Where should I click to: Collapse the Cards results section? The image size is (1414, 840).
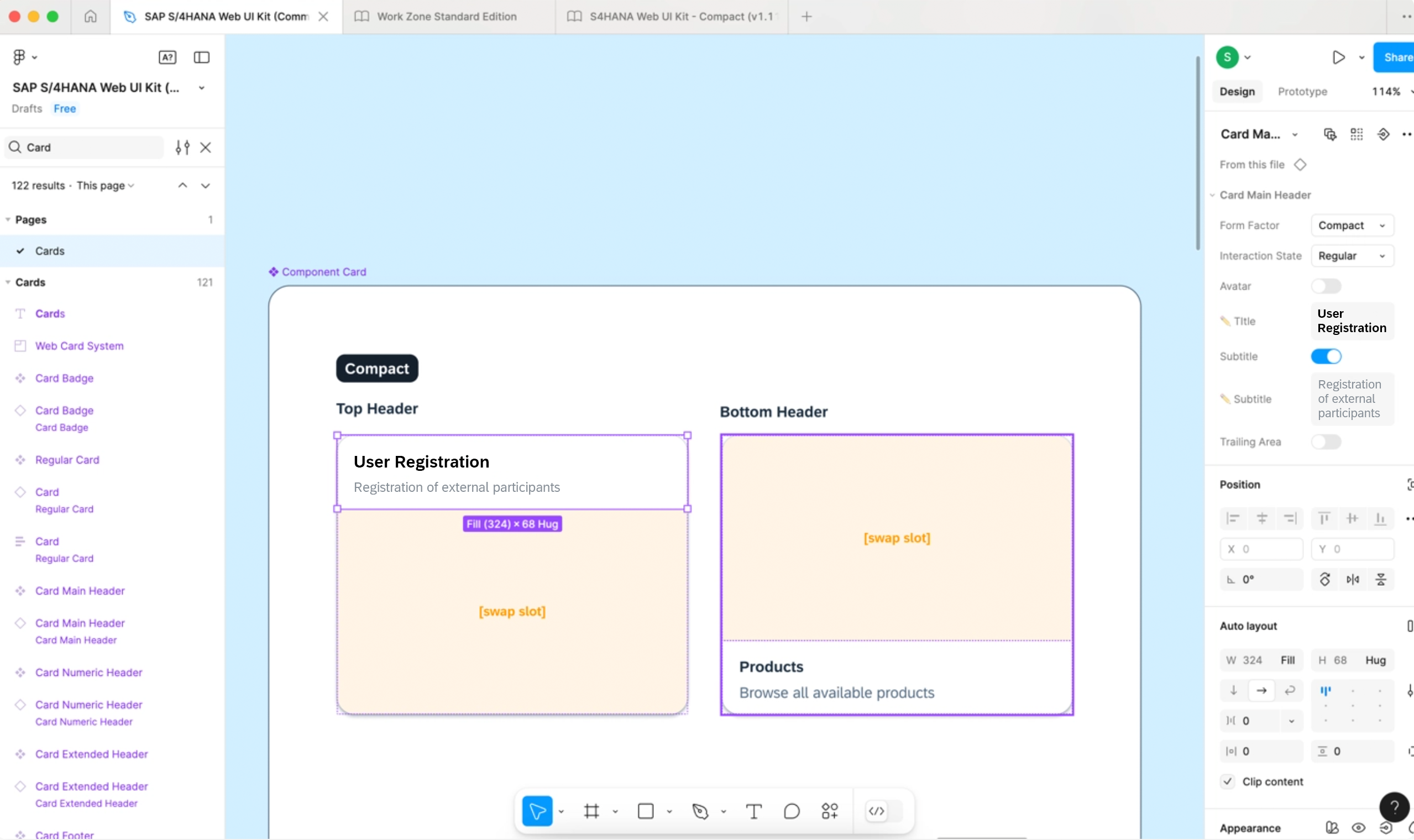[8, 282]
